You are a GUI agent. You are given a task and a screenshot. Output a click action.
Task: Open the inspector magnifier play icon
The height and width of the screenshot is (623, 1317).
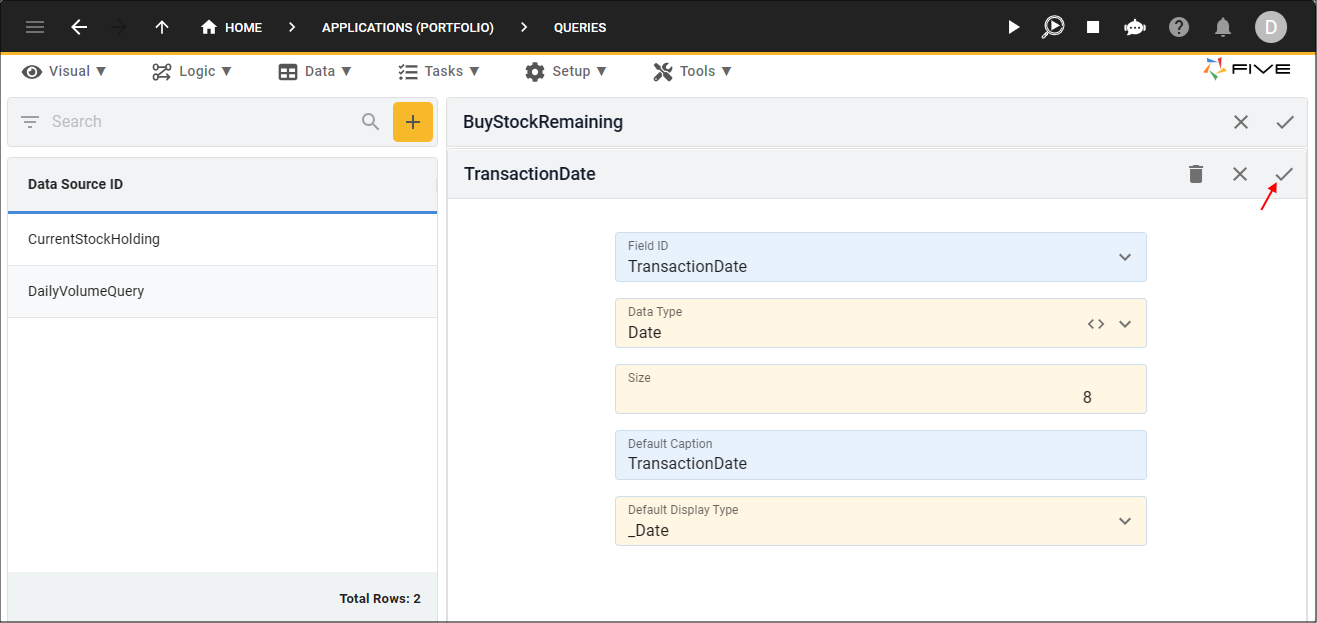(1053, 27)
